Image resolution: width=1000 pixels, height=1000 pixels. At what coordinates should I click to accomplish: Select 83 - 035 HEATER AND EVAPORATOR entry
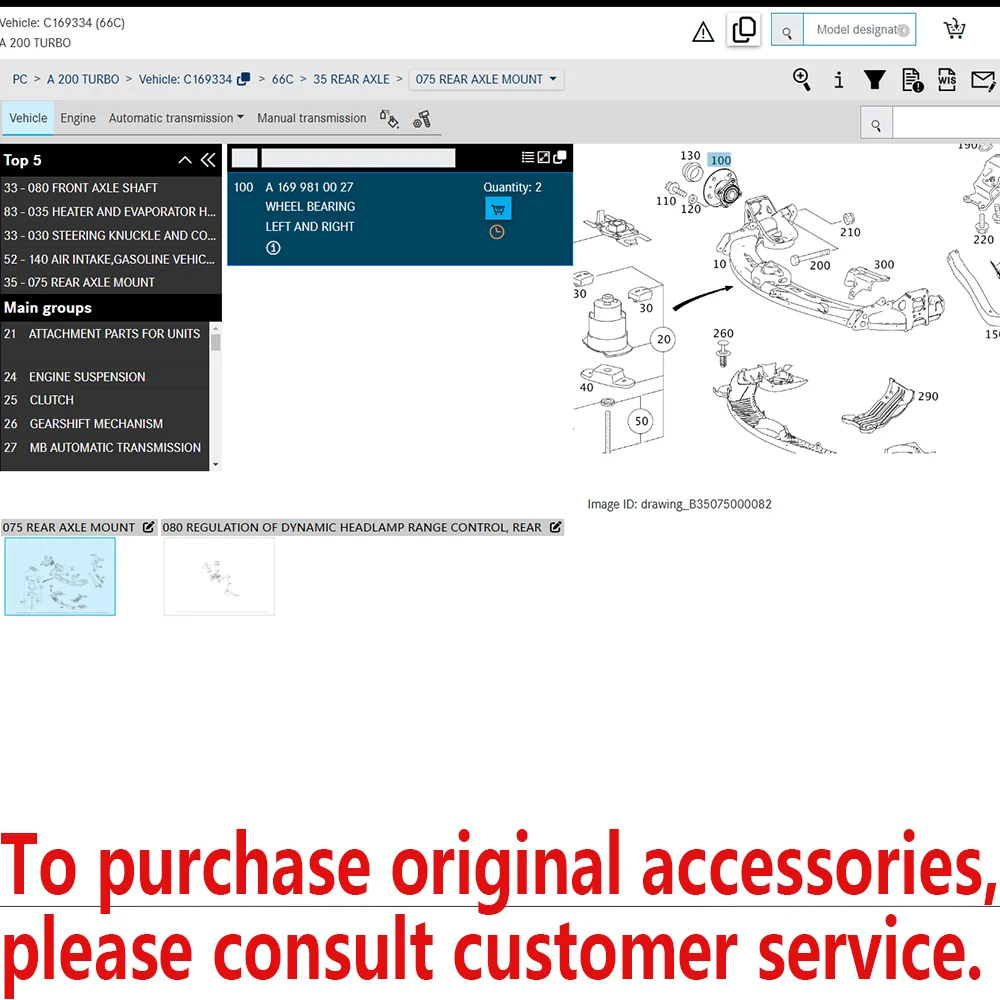click(110, 212)
